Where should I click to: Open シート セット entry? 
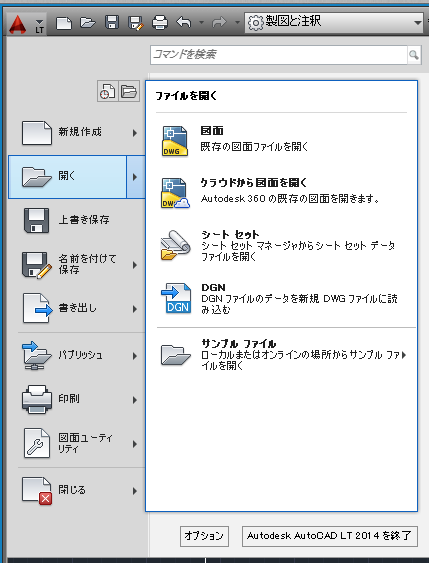pyautogui.click(x=281, y=246)
